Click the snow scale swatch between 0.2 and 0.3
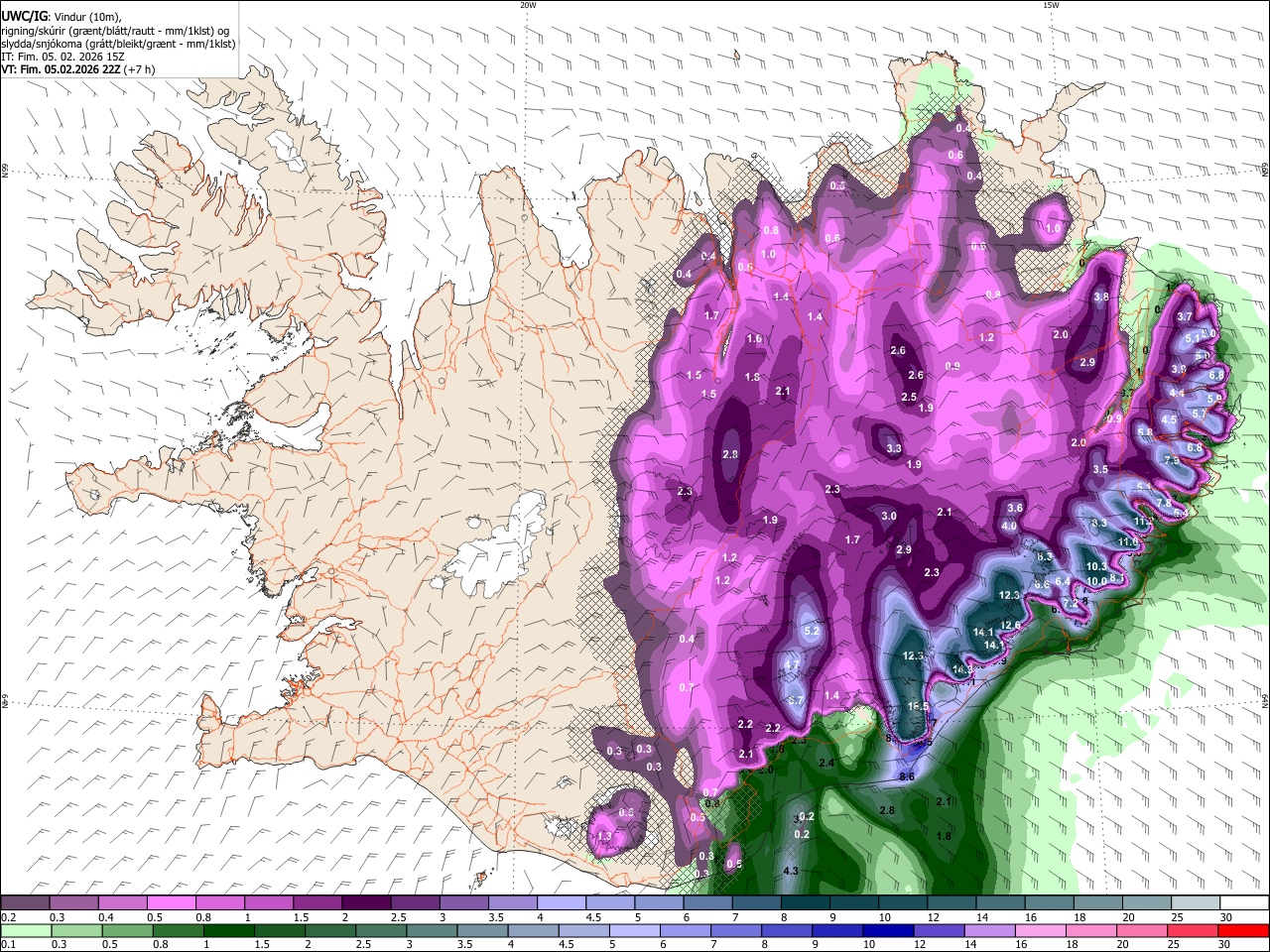 point(25,903)
